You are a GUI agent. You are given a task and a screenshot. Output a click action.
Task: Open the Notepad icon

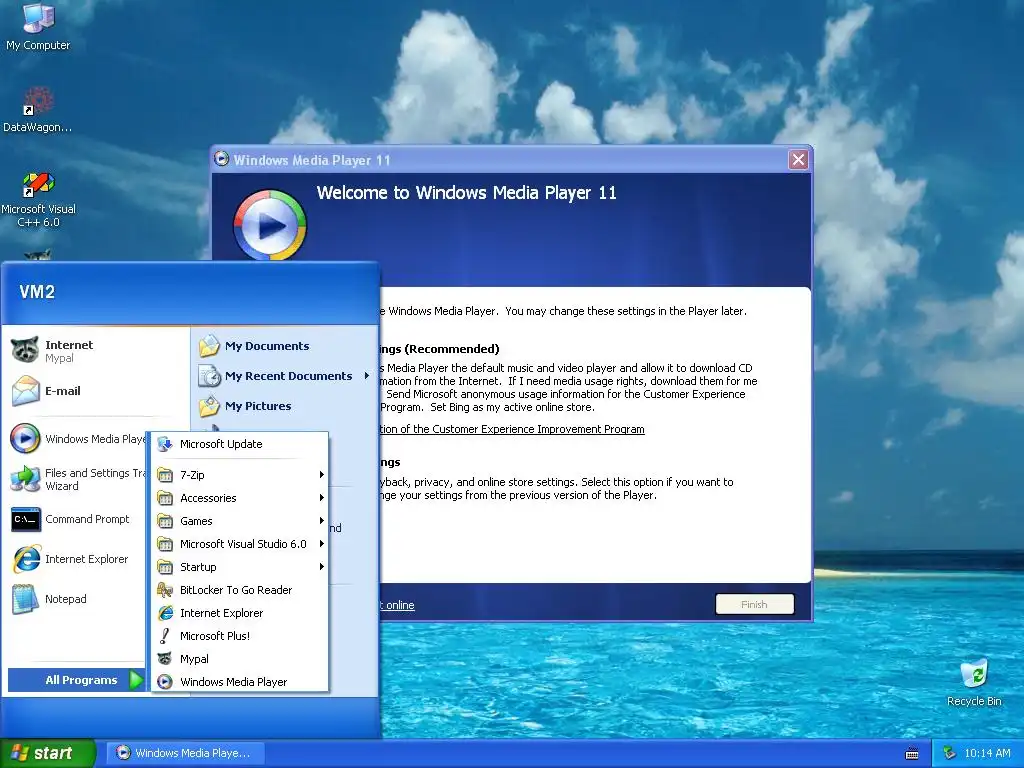point(25,599)
